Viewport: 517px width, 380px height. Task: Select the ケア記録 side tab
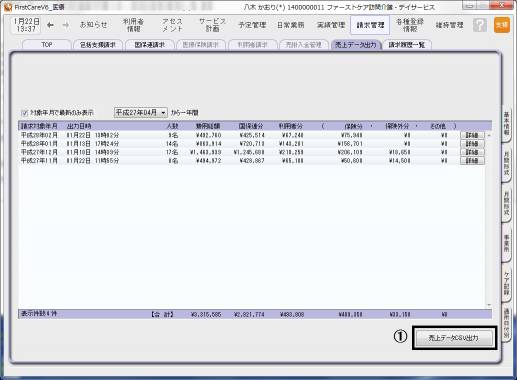(x=506, y=283)
